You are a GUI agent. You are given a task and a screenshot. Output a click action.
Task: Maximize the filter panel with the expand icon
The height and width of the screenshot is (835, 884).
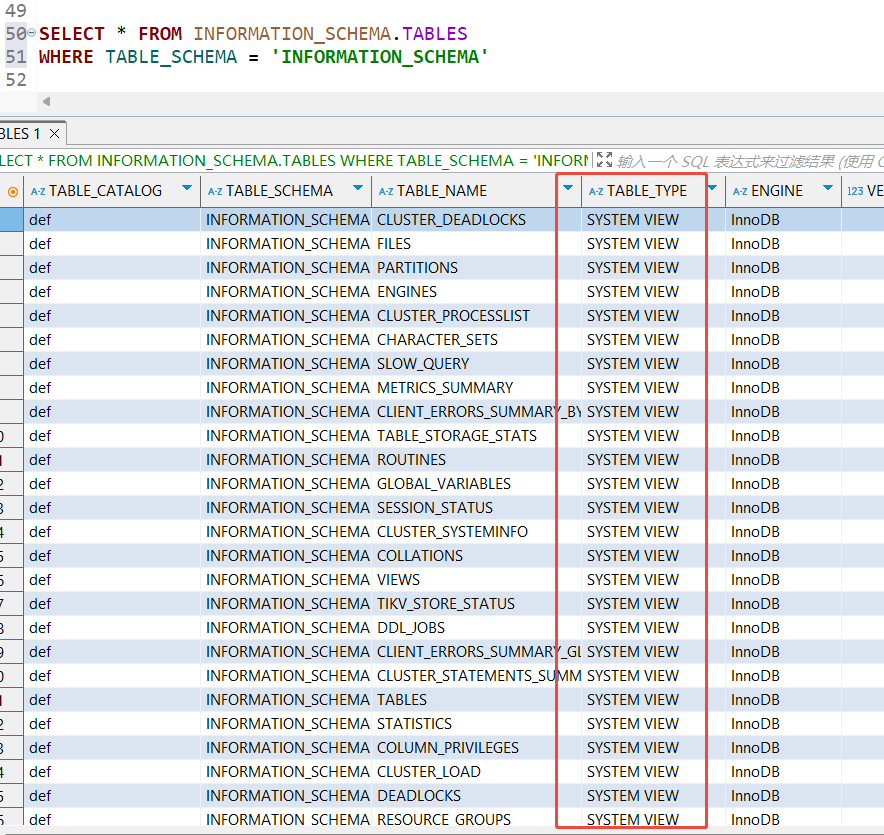604,160
